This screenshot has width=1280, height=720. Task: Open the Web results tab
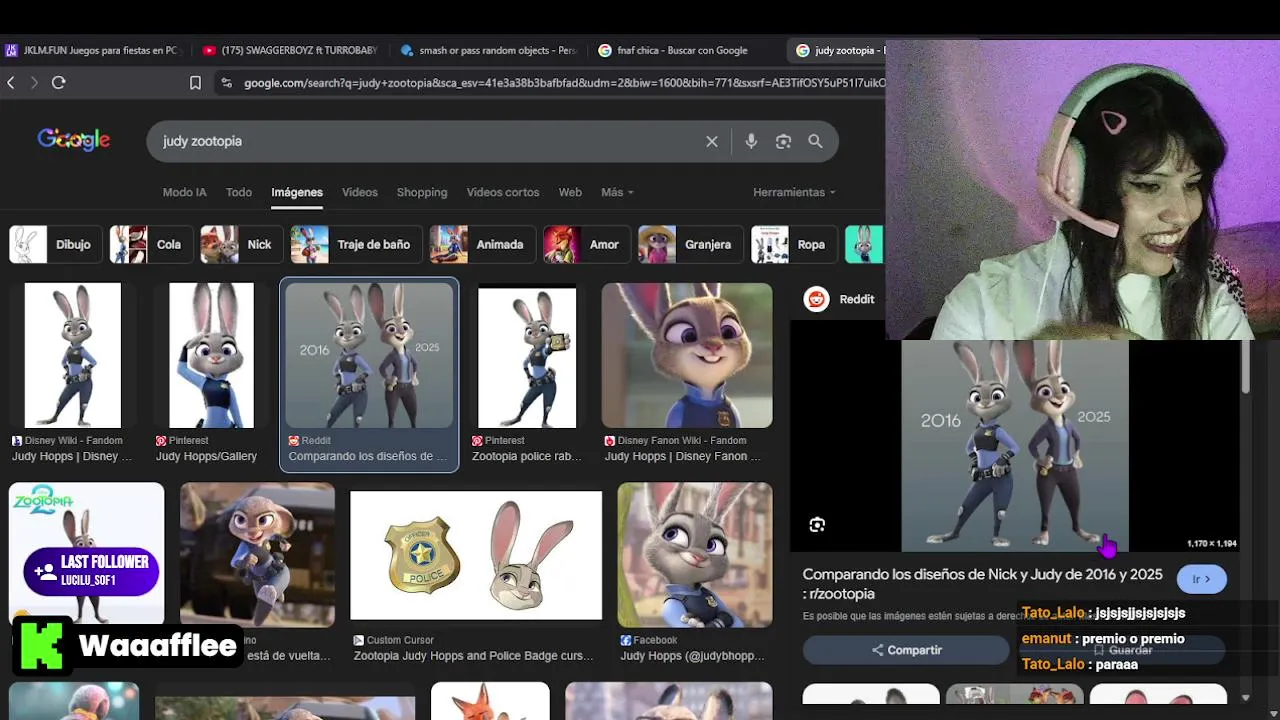click(570, 192)
